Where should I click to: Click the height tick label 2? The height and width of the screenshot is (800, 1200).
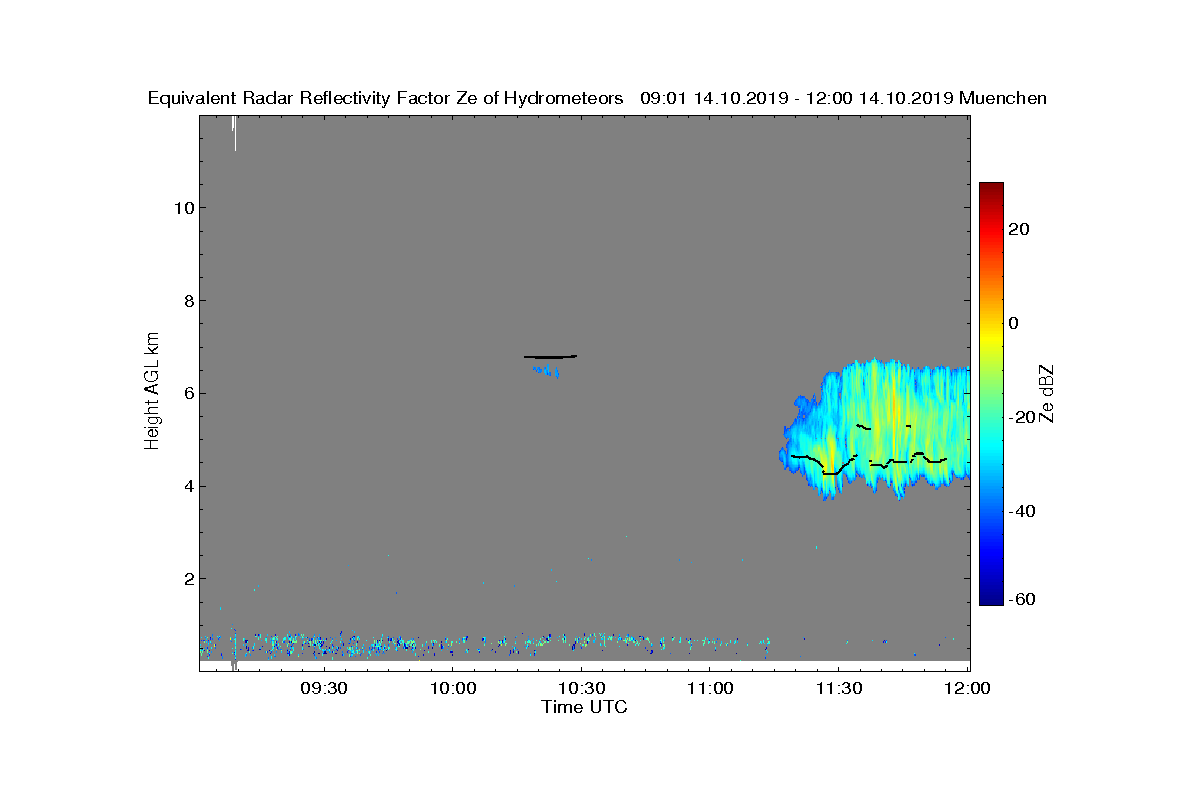187,579
